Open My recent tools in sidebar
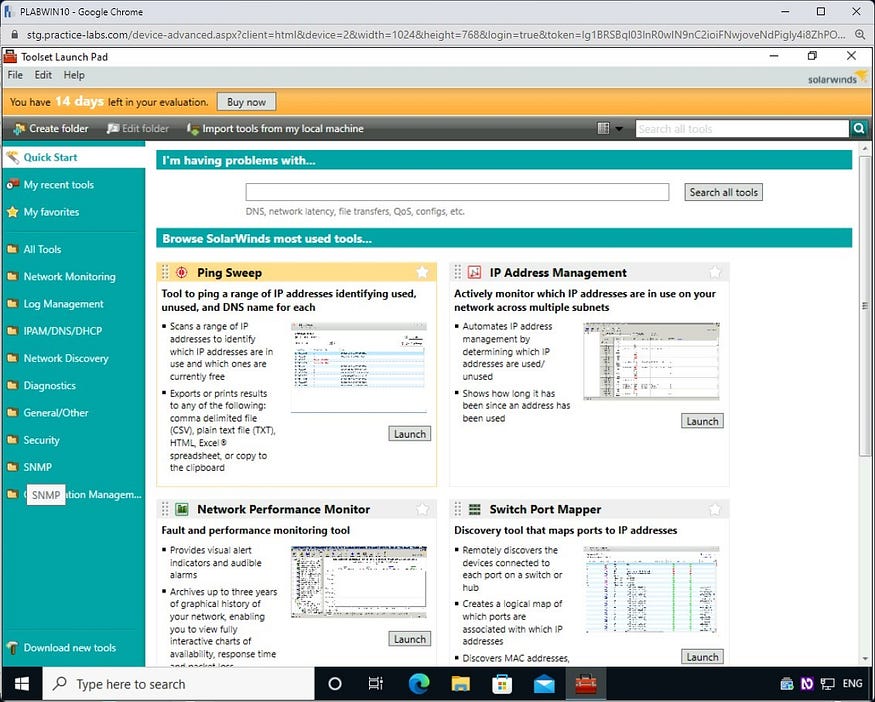This screenshot has height=702, width=875. tap(58, 185)
